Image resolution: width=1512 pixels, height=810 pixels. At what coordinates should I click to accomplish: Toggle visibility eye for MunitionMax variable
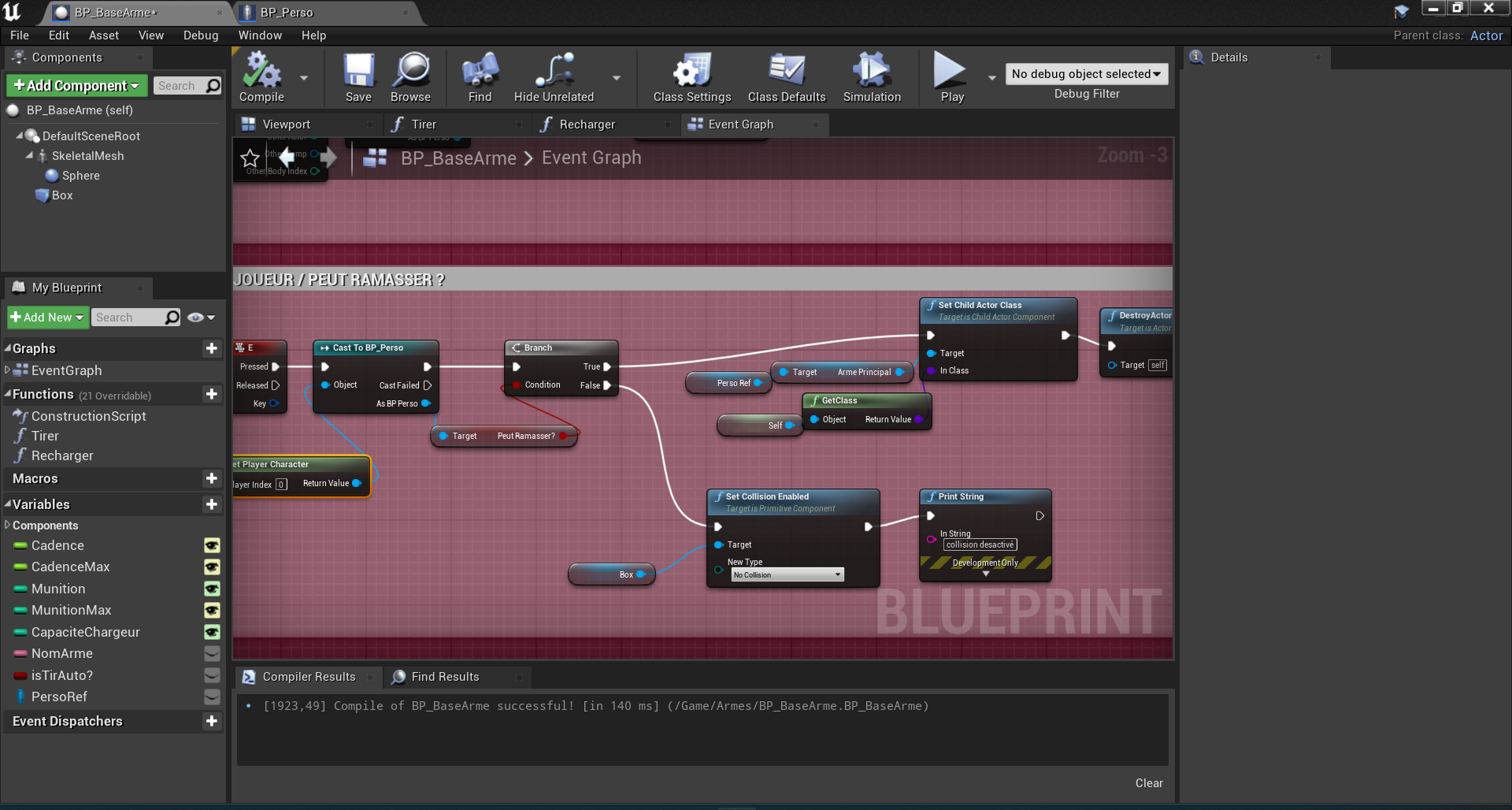click(212, 610)
